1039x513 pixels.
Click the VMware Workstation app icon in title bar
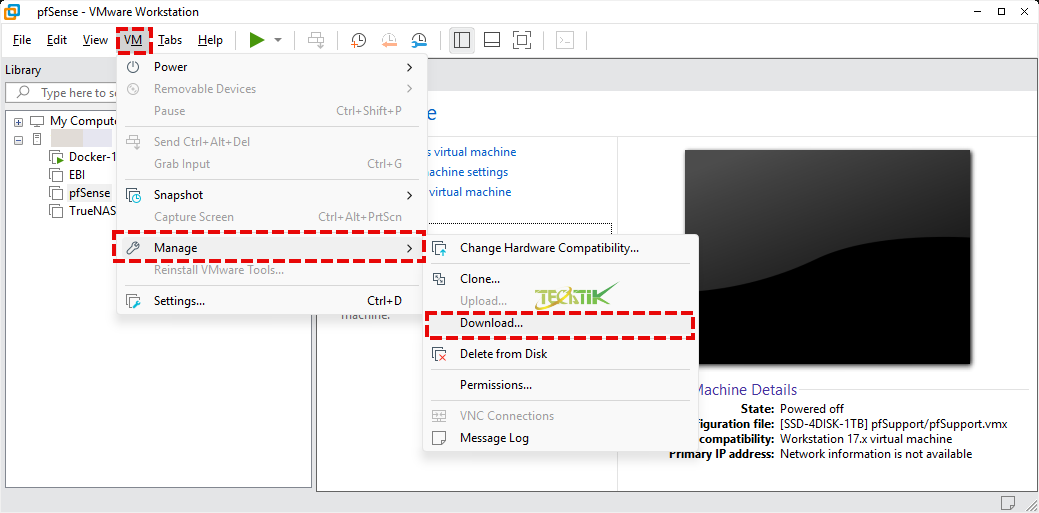point(12,11)
